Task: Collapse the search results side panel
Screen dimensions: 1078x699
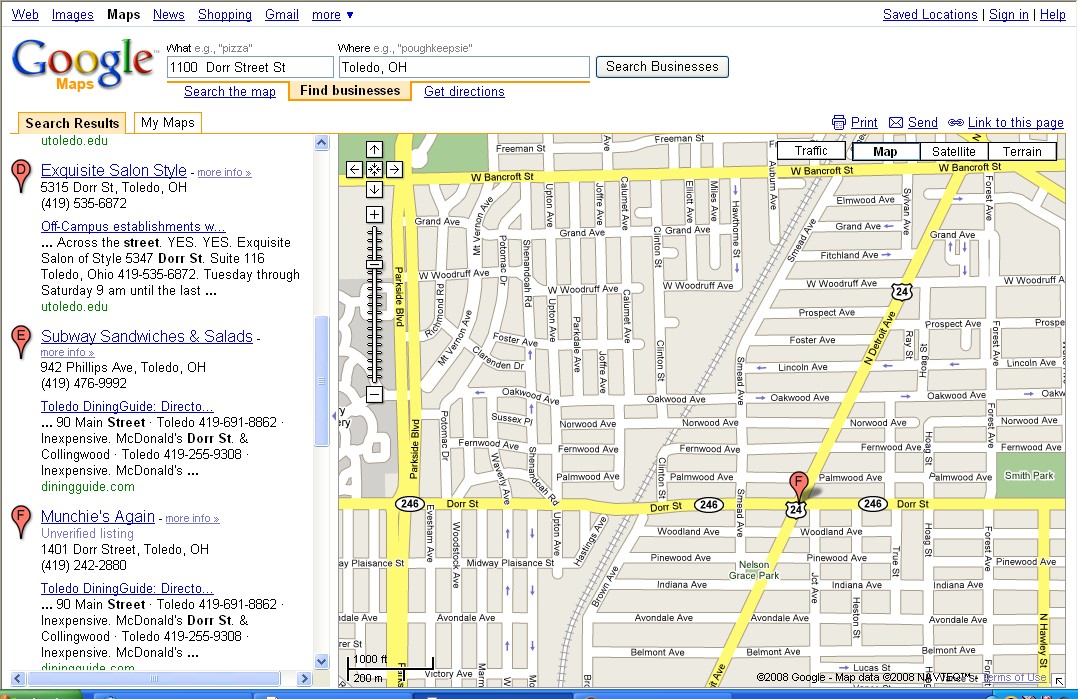Action: click(333, 415)
